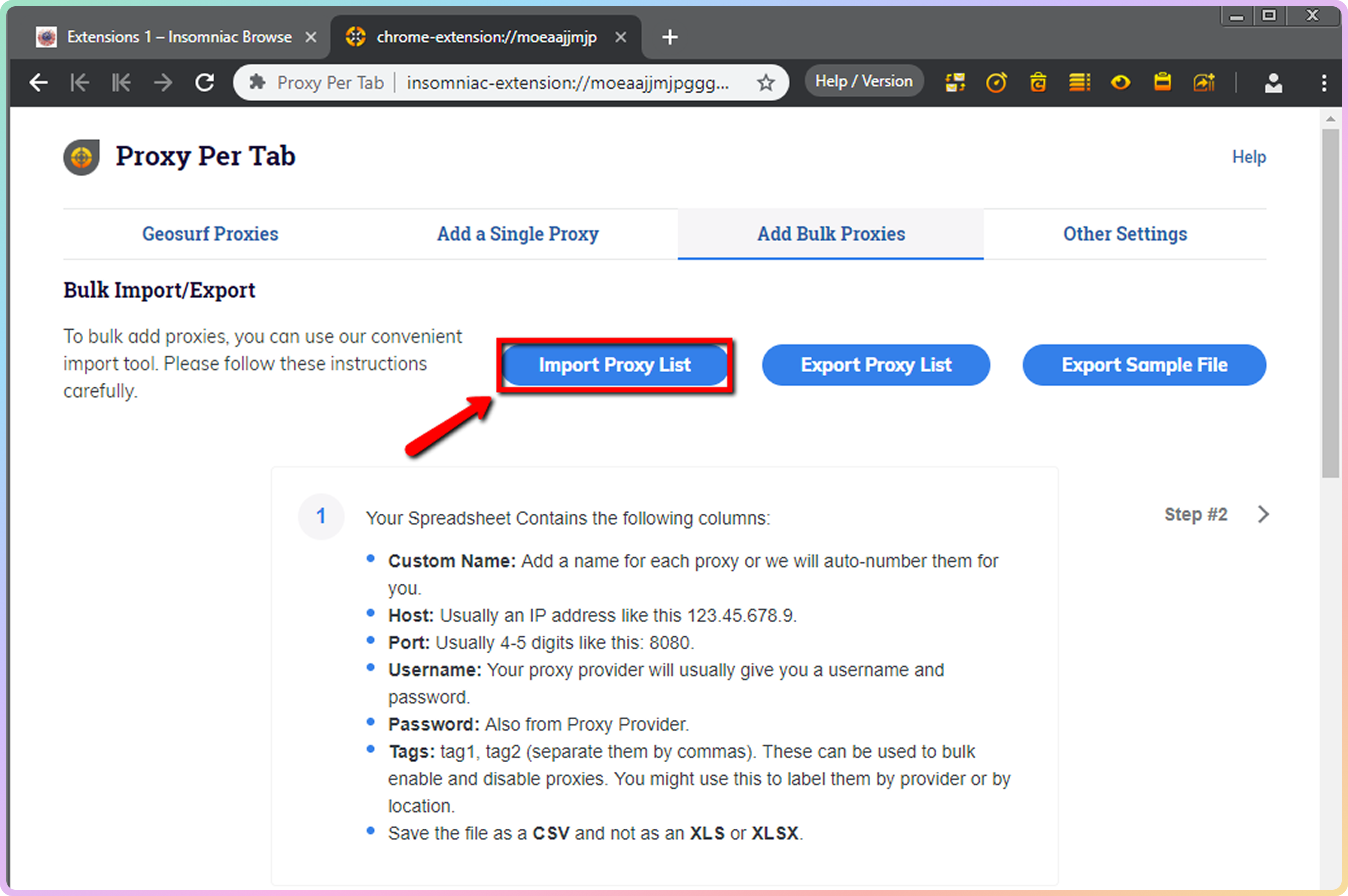Click the share-plus extension icon
The width and height of the screenshot is (1348, 896).
click(x=1204, y=83)
